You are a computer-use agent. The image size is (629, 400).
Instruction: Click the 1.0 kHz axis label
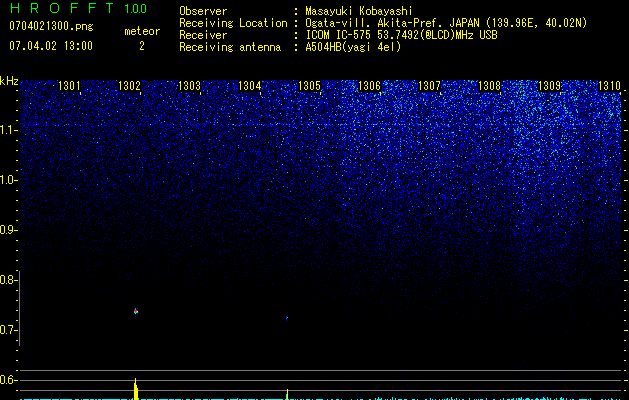point(8,180)
